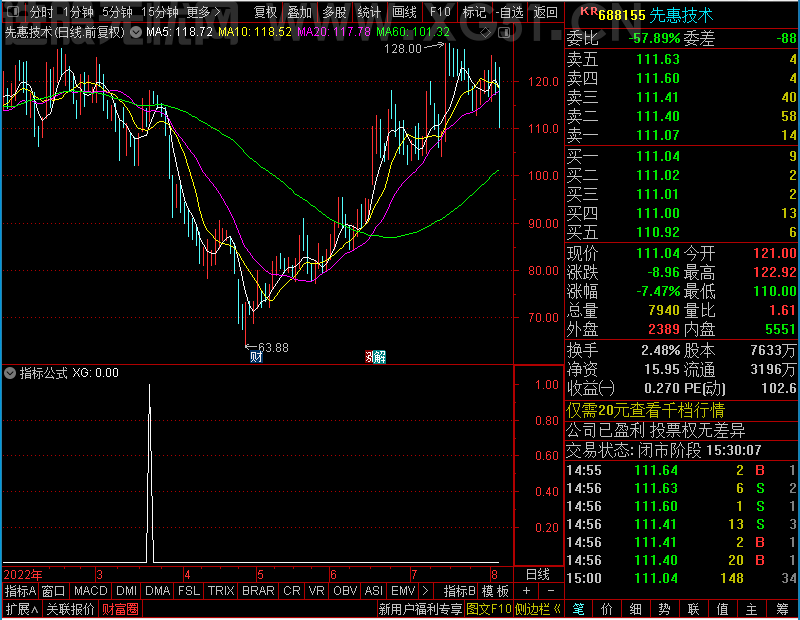Screen dimensions: 800x620
Task: Click the 卖一 price 111.07
Action: point(658,135)
